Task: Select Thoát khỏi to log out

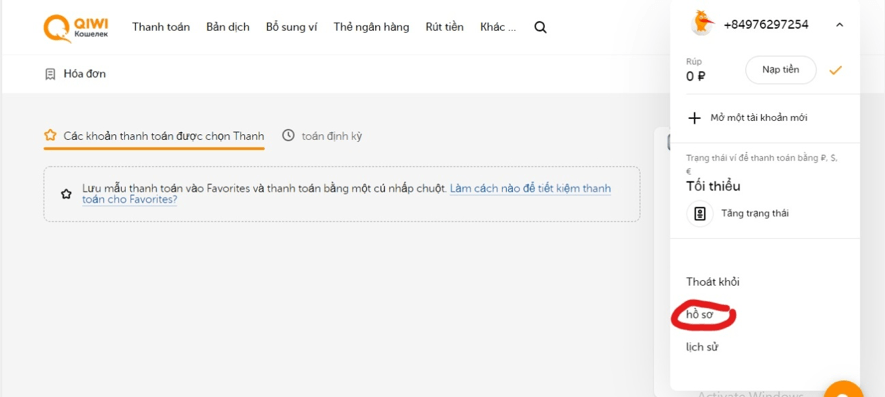Action: point(712,282)
